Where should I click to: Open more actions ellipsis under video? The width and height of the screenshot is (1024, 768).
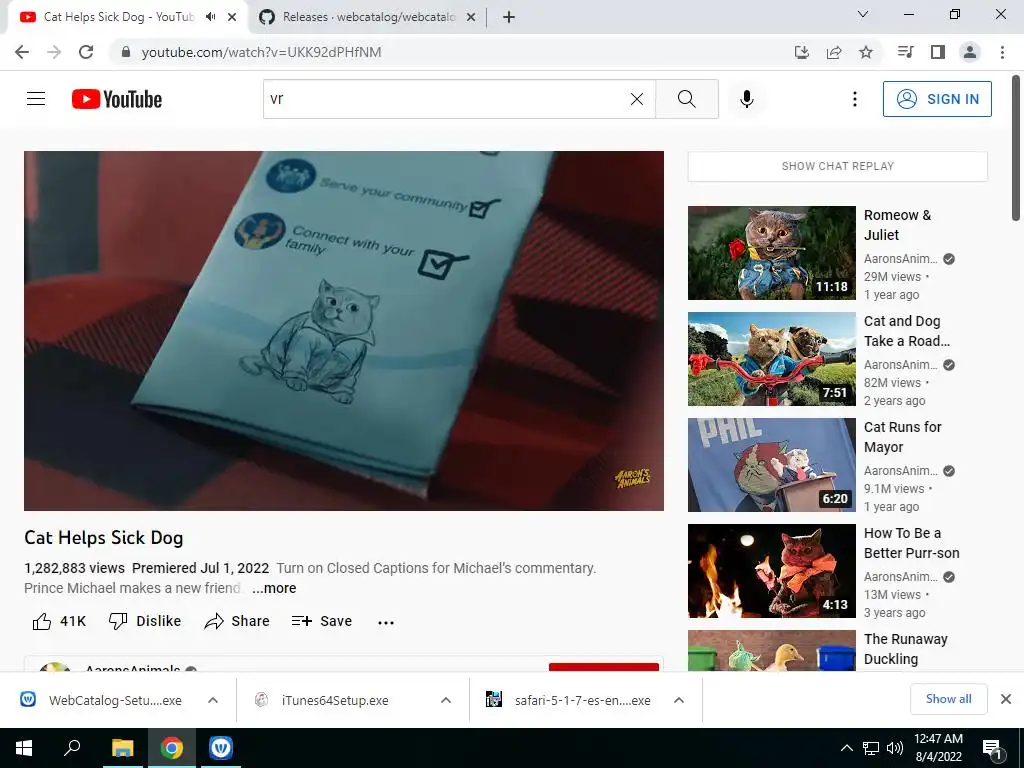click(x=386, y=622)
